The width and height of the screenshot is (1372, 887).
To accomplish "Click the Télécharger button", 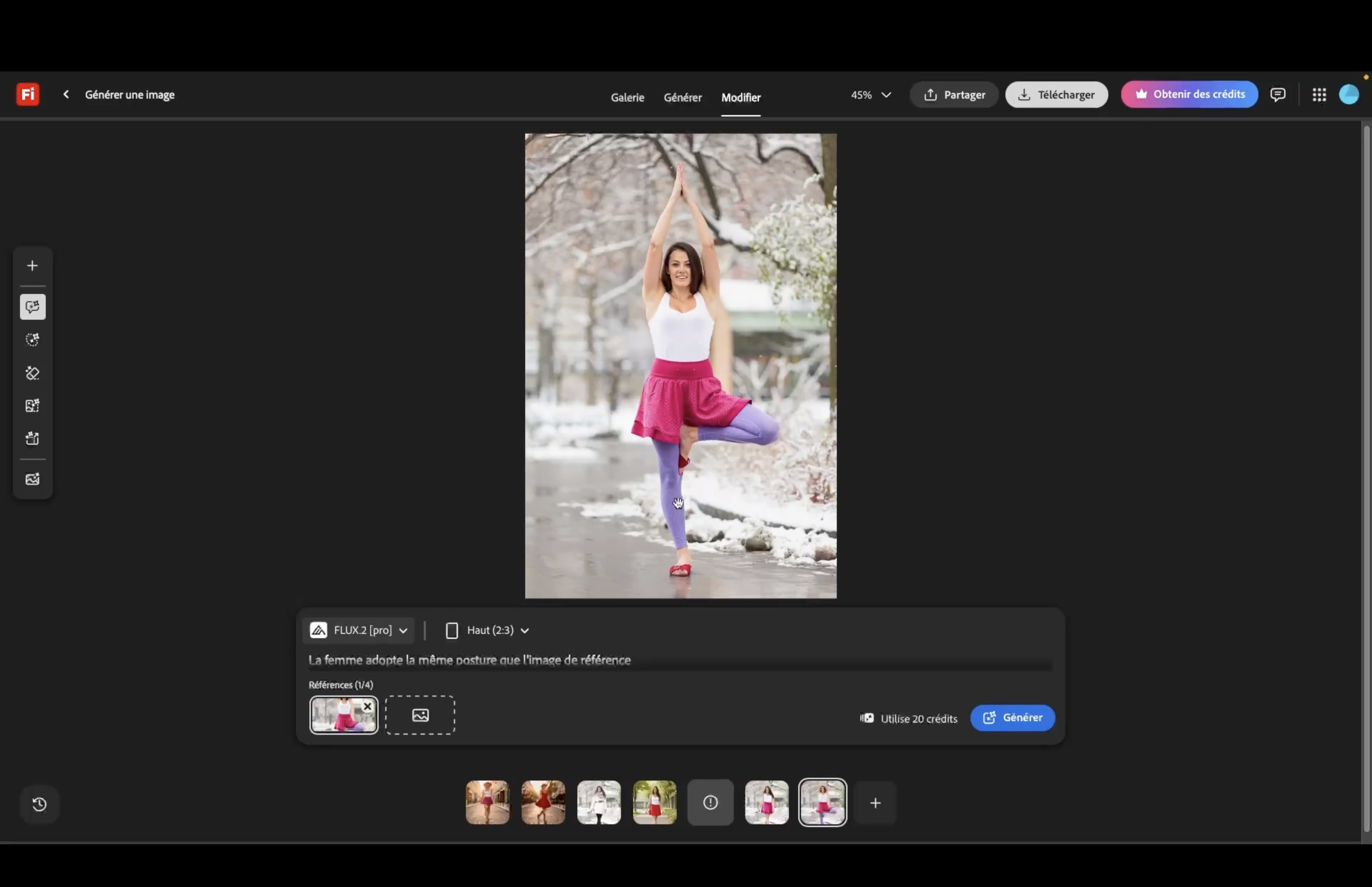I will coord(1056,94).
